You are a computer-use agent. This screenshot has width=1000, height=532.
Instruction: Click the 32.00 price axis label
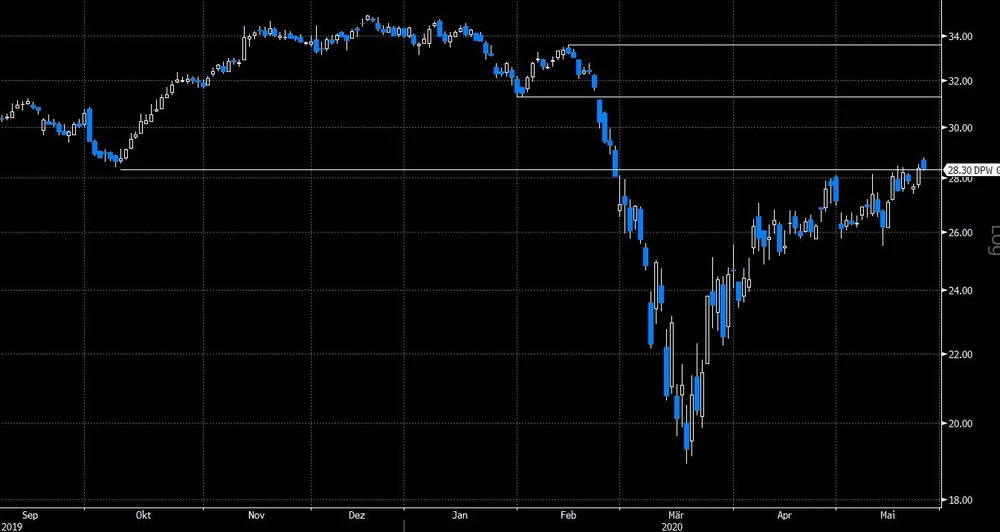964,81
